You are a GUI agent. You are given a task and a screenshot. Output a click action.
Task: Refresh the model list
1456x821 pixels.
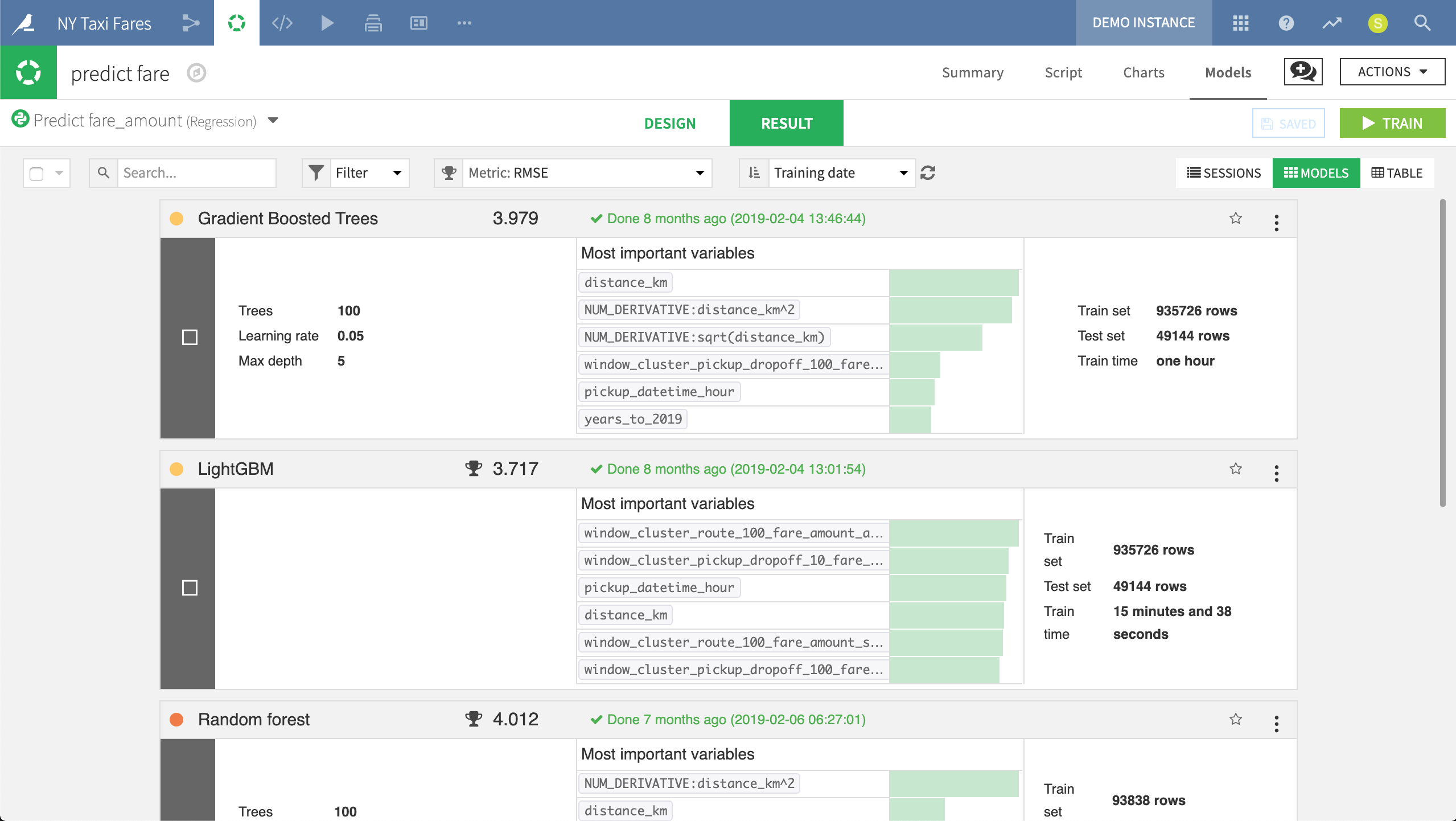928,173
